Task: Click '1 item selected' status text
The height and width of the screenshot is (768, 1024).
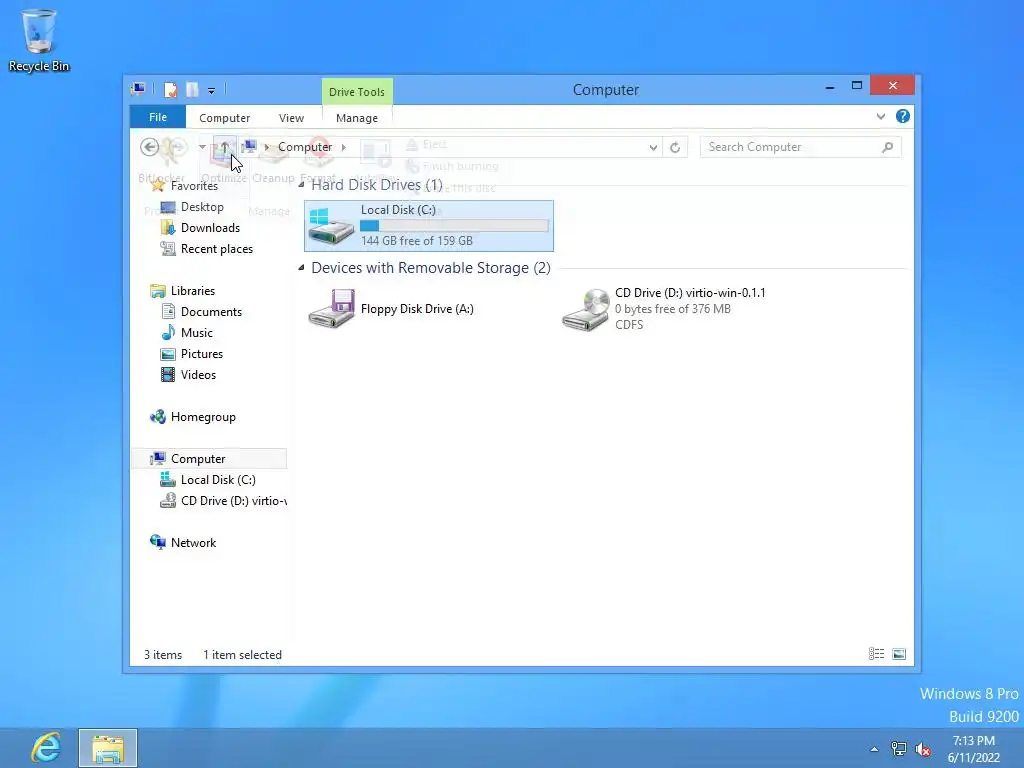Action: click(242, 654)
